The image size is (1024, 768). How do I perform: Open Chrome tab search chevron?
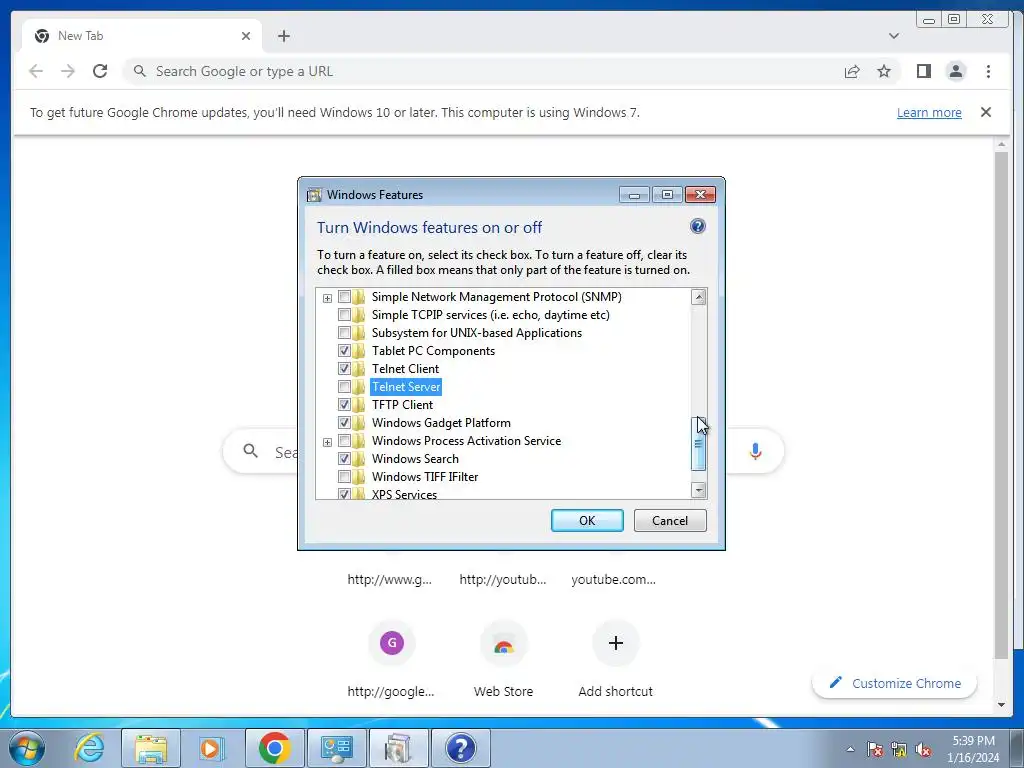(893, 36)
